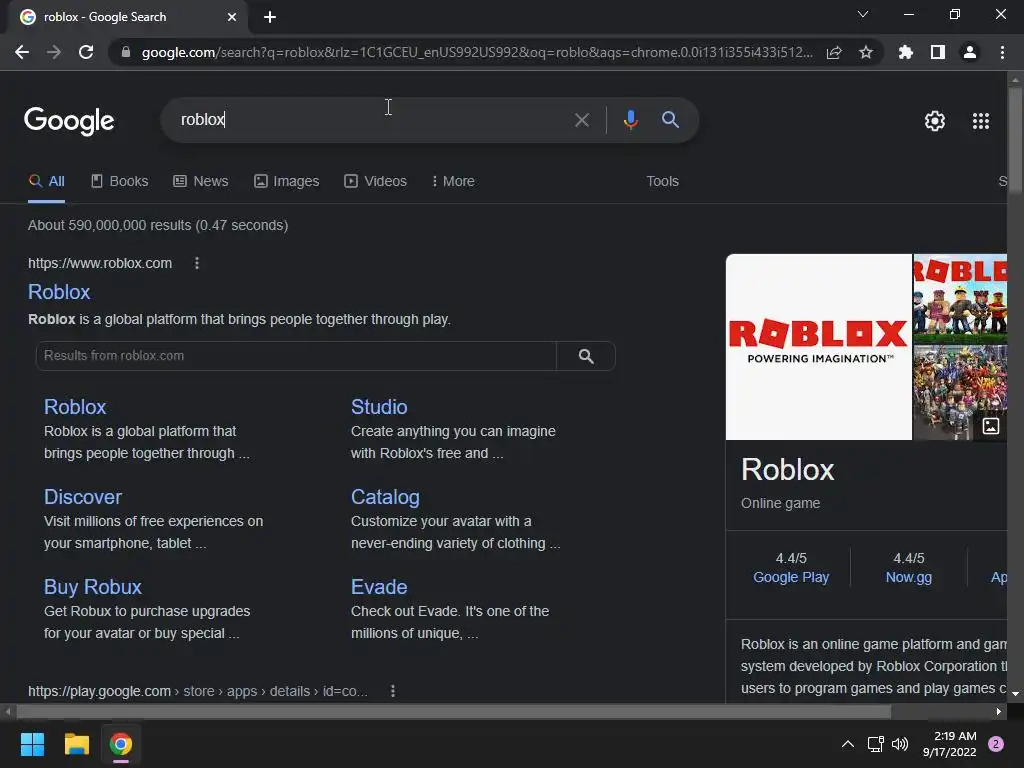Open the Google Play rating link
Screen dimensions: 1024x768
coord(791,577)
